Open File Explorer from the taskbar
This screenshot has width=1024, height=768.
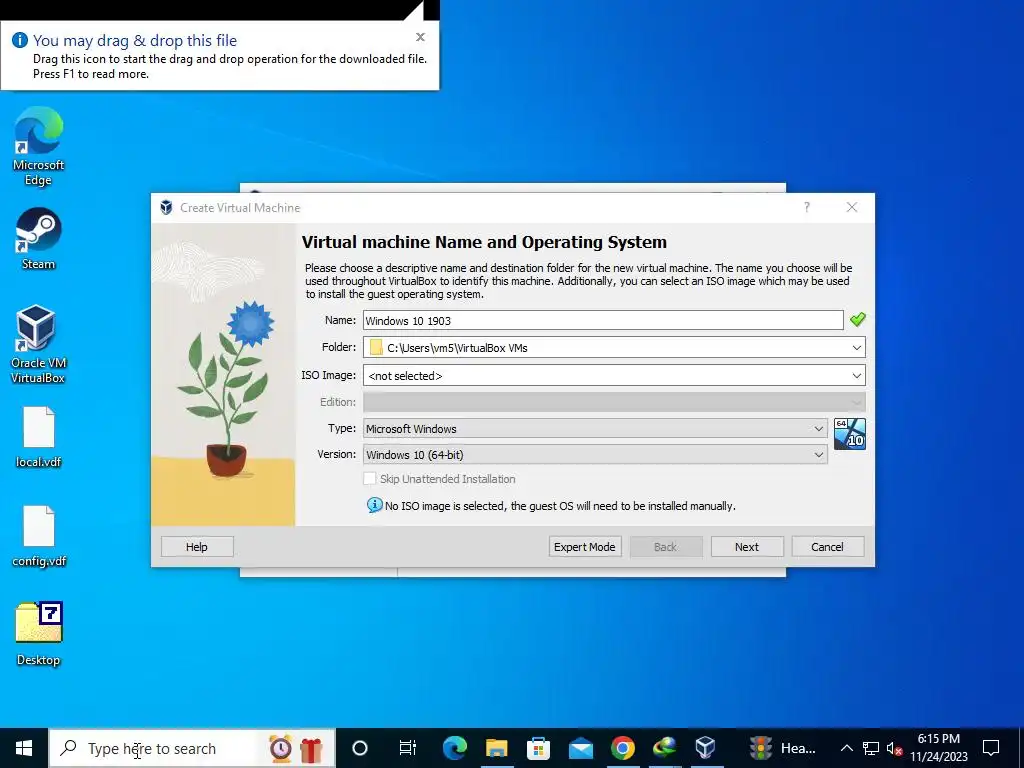pos(496,748)
